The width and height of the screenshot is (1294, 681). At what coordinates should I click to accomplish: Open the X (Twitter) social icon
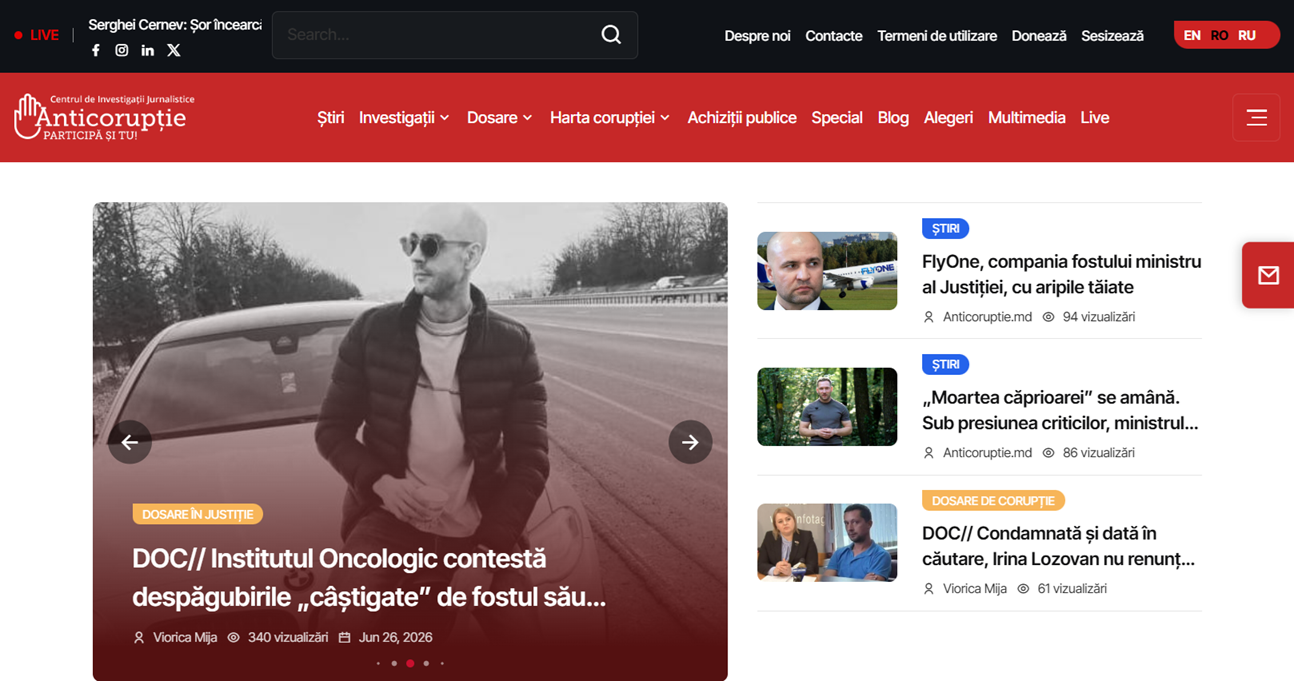pos(174,50)
